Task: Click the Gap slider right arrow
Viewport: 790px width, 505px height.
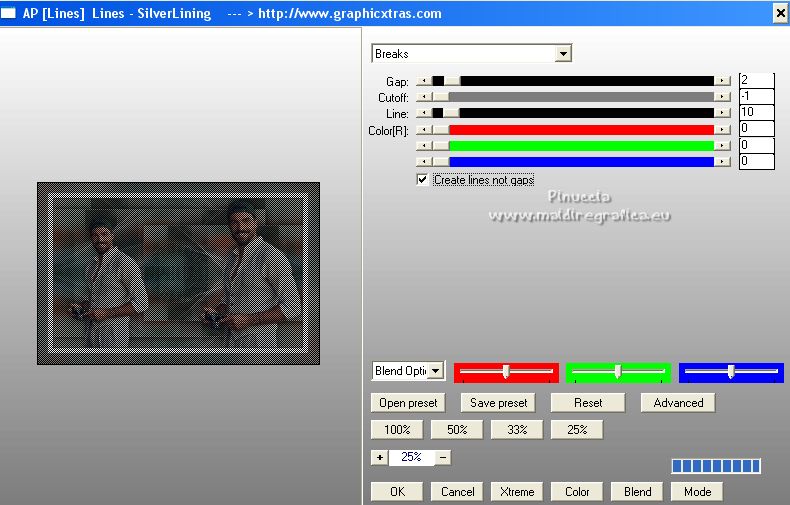Action: point(722,81)
